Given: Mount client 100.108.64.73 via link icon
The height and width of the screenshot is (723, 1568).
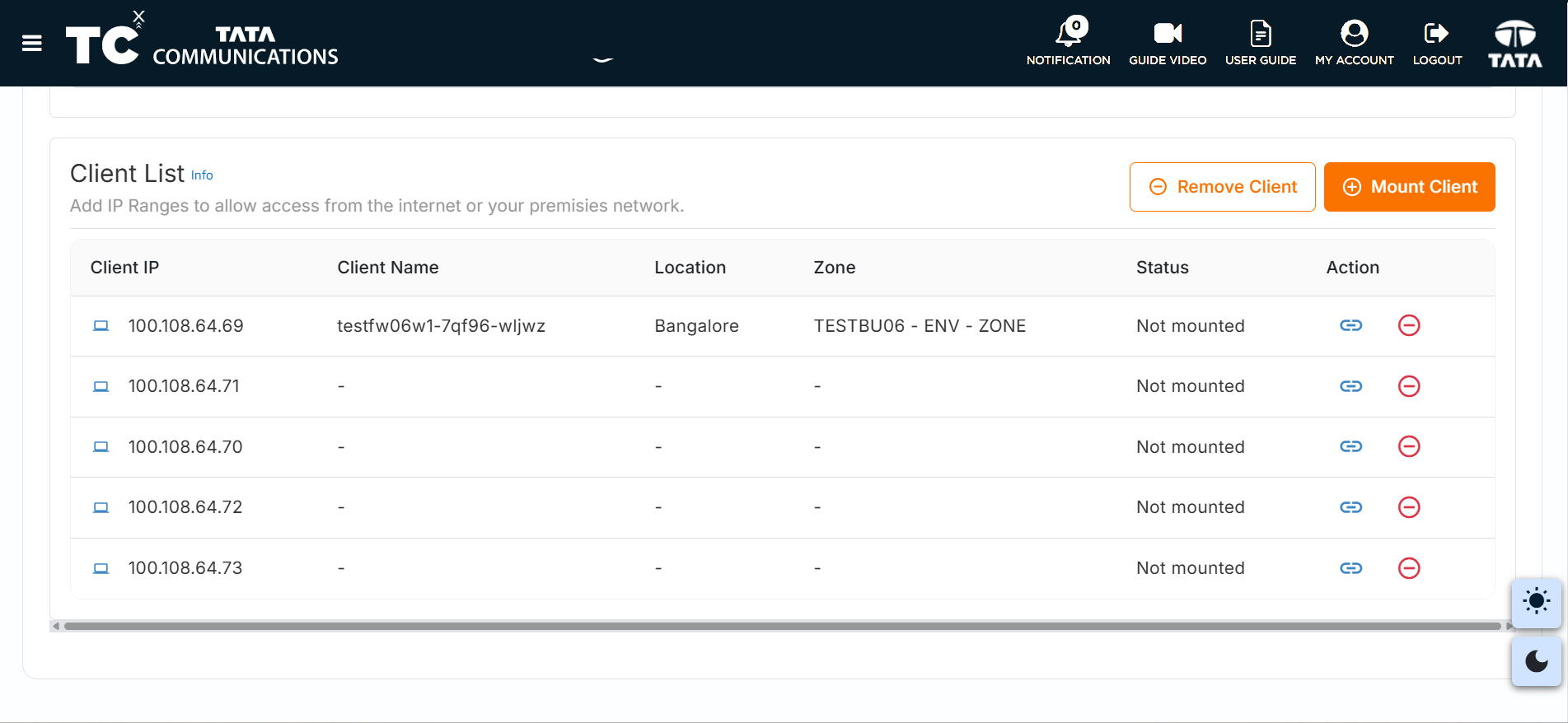Looking at the screenshot, I should pyautogui.click(x=1351, y=568).
